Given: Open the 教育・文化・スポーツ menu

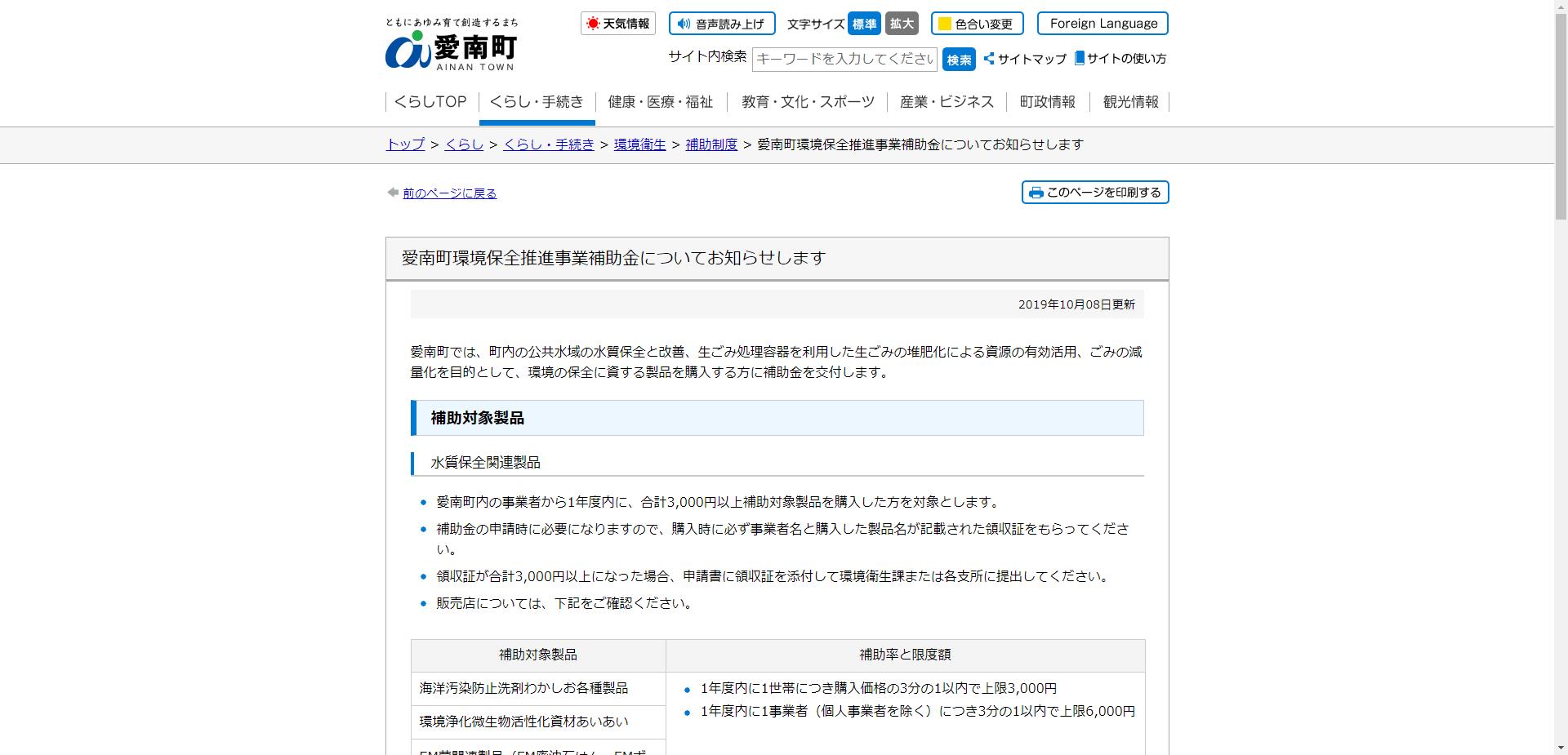Looking at the screenshot, I should [x=807, y=102].
